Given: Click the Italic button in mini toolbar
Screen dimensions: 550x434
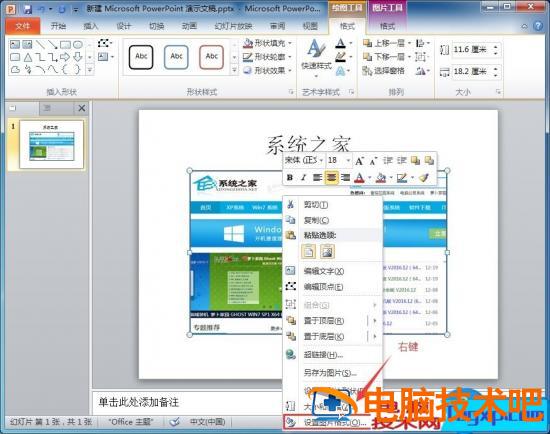Looking at the screenshot, I should 303,178.
